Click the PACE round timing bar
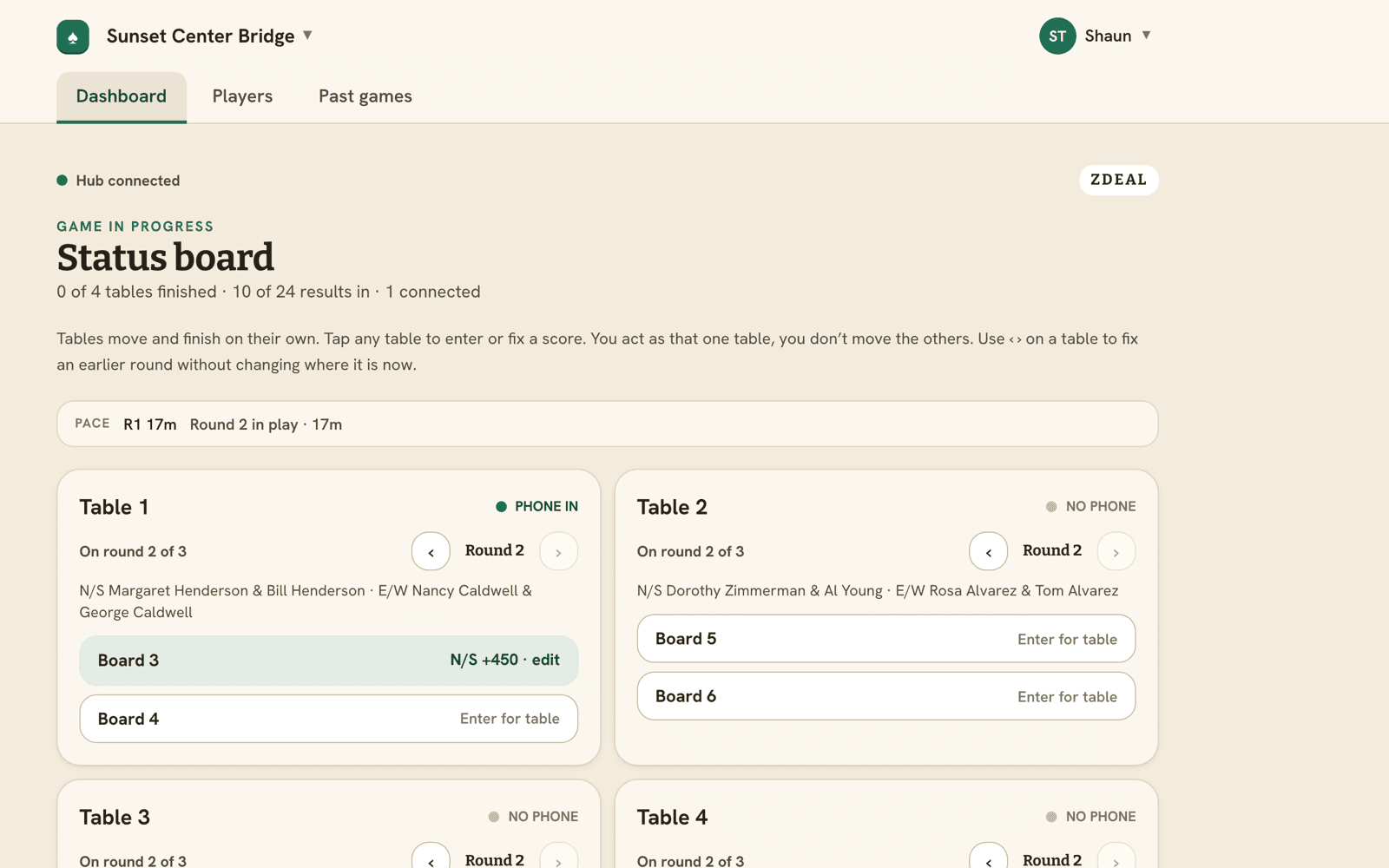The image size is (1389, 868). point(608,424)
